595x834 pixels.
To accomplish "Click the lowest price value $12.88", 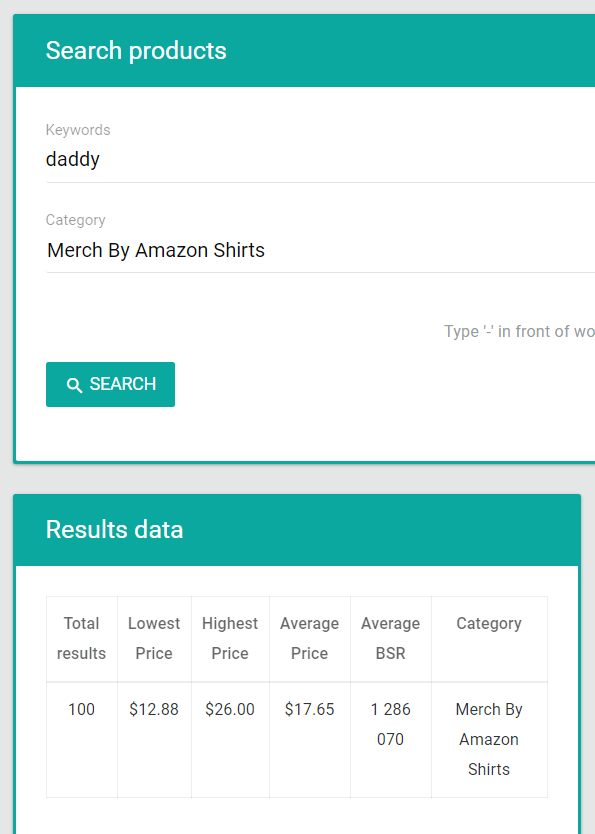I will (154, 710).
